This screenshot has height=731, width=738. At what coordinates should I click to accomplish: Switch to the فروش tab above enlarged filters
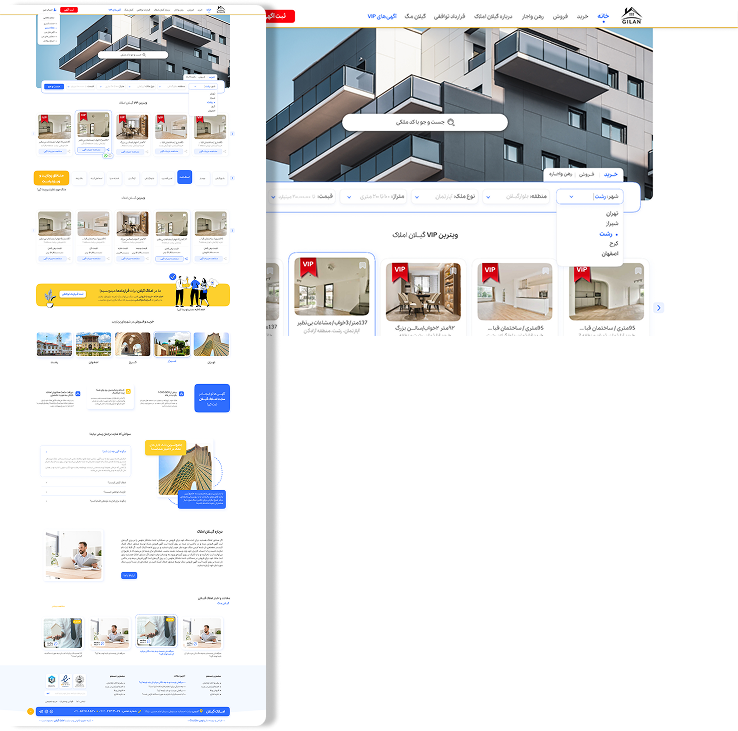(x=587, y=174)
